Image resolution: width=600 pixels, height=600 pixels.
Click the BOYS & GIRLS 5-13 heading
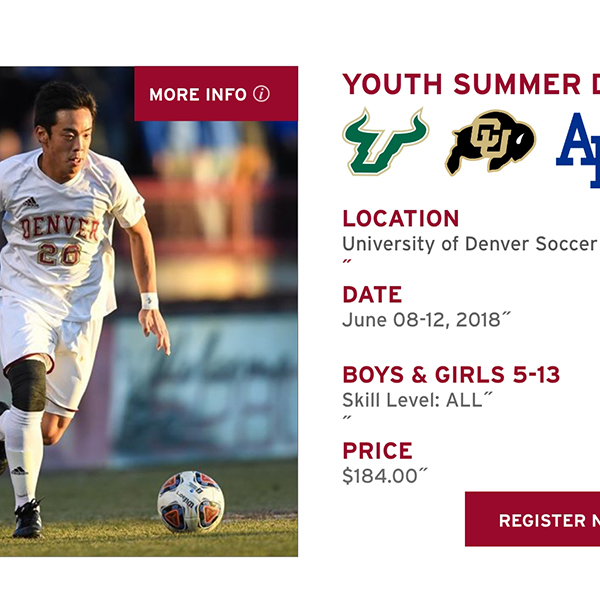pyautogui.click(x=451, y=375)
